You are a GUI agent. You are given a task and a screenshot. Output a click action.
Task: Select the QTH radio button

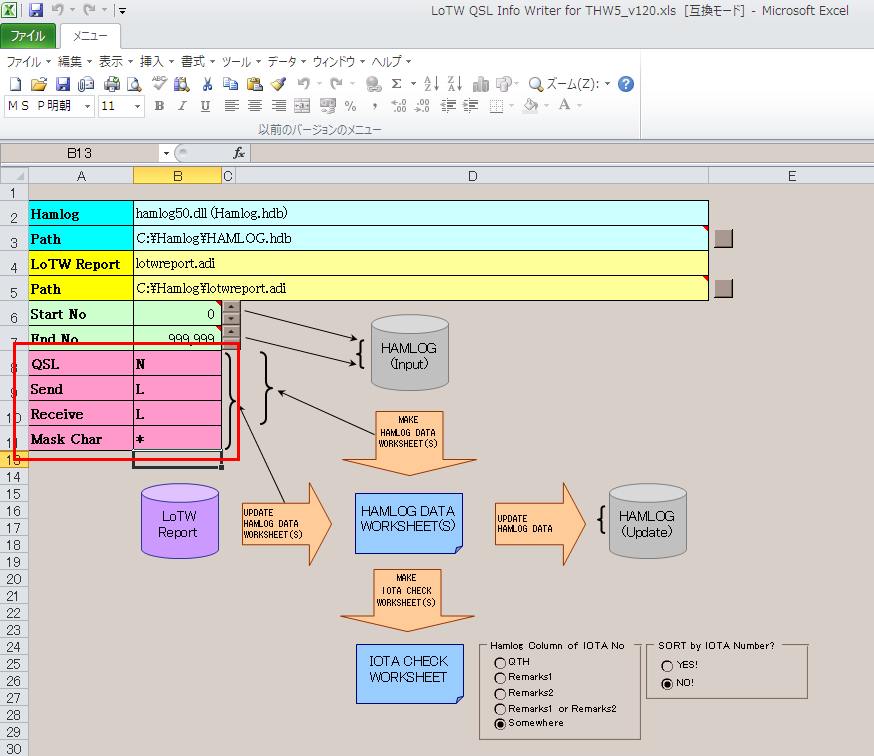(x=500, y=662)
